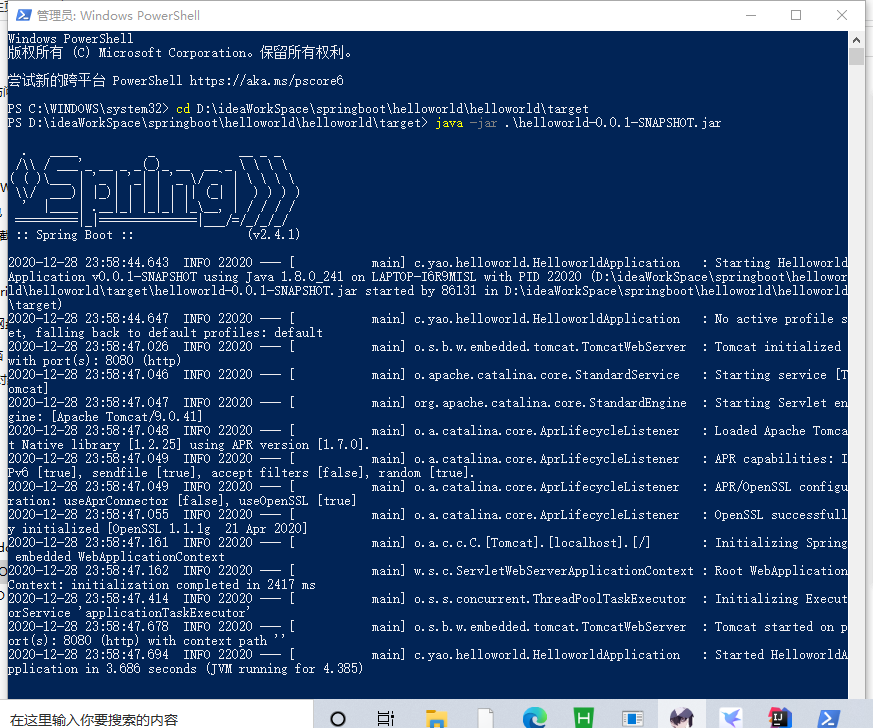
Task: Click 'Started HelloworldA' log message
Action: [x=781, y=655]
